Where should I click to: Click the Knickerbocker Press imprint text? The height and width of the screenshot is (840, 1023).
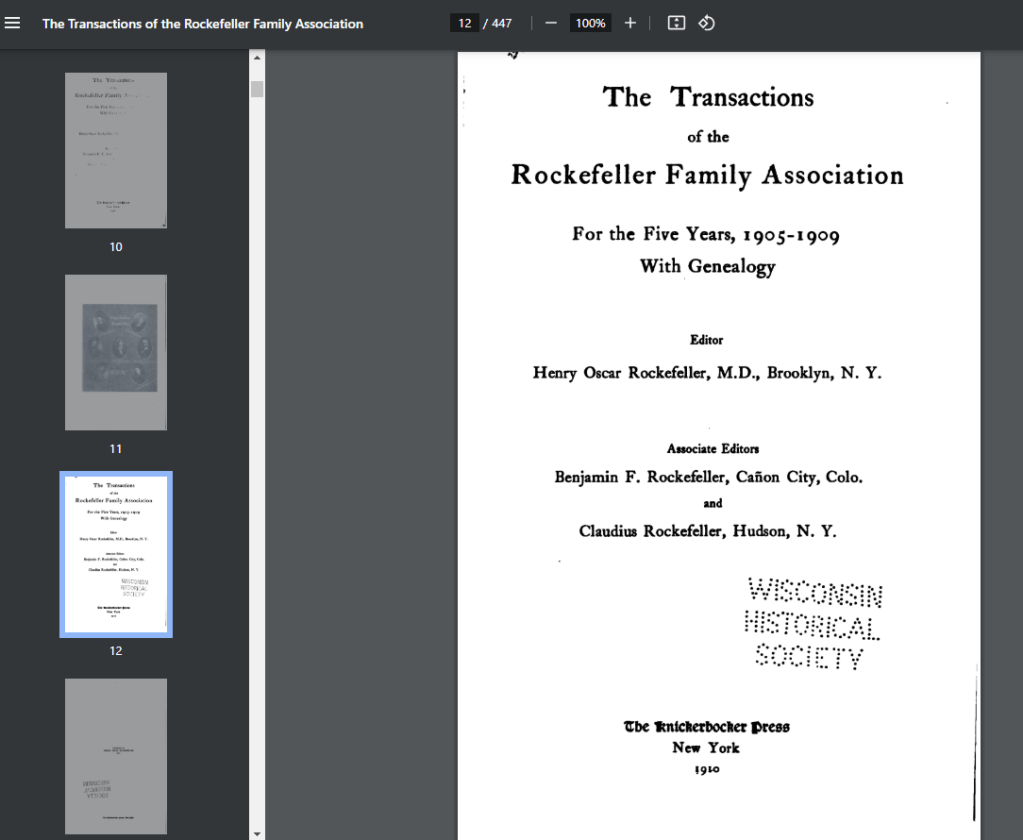[707, 727]
